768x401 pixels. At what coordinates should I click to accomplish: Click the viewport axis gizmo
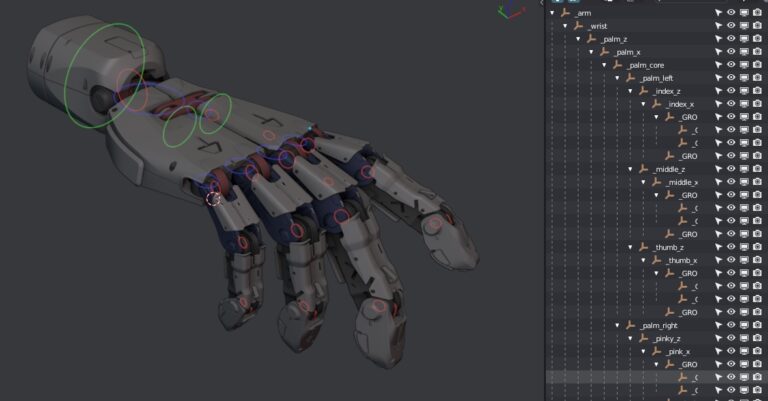510,10
